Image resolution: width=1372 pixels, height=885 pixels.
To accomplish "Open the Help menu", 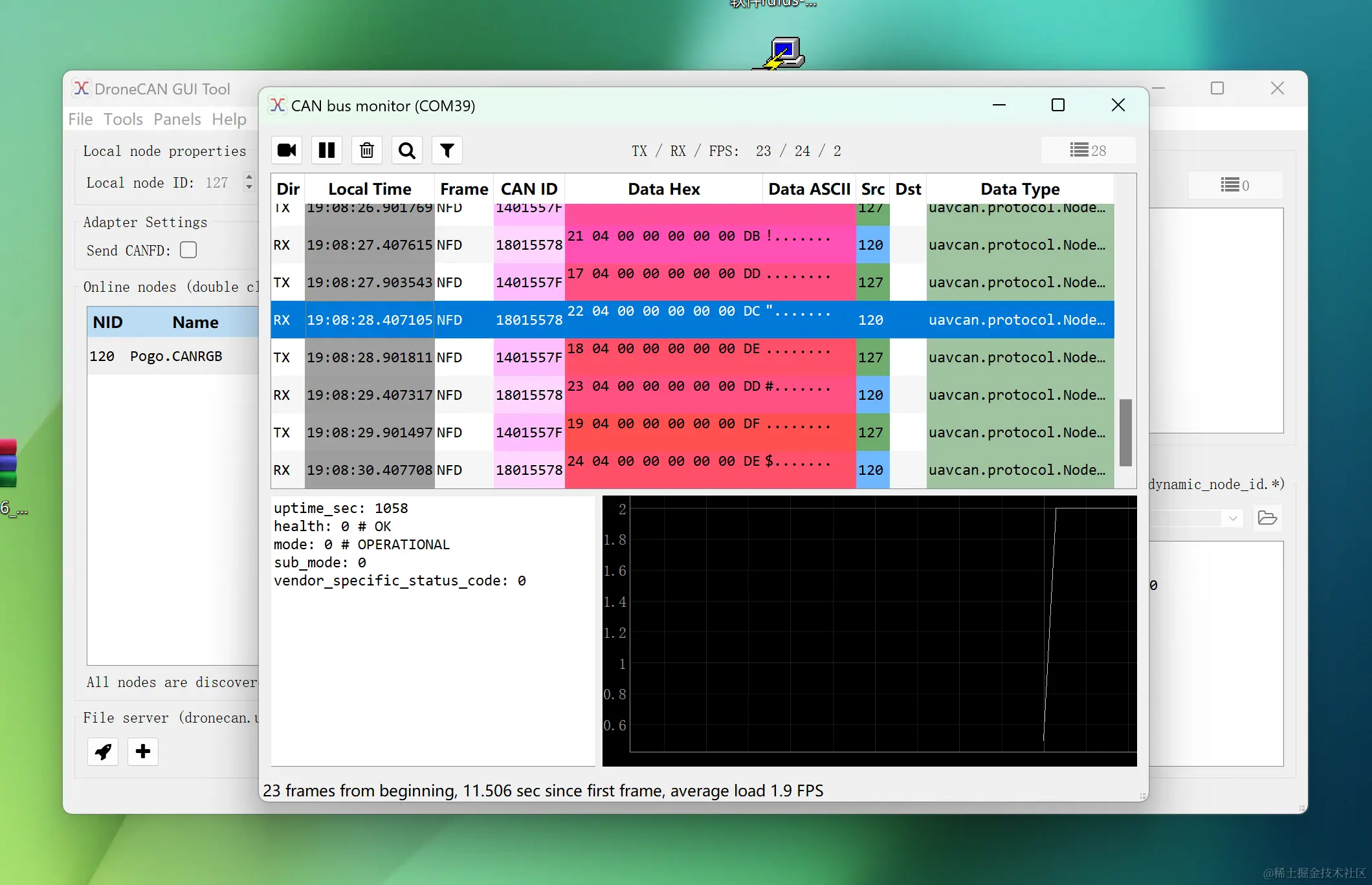I will (229, 120).
